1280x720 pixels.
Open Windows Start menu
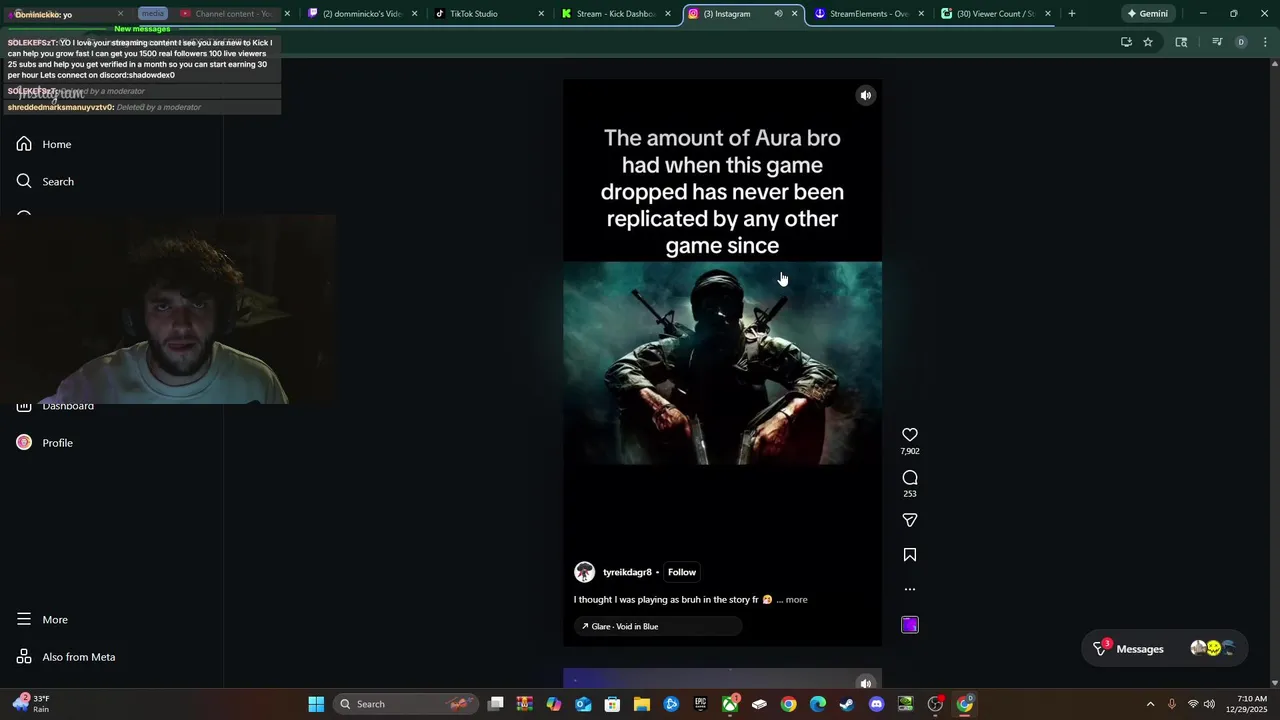(316, 704)
